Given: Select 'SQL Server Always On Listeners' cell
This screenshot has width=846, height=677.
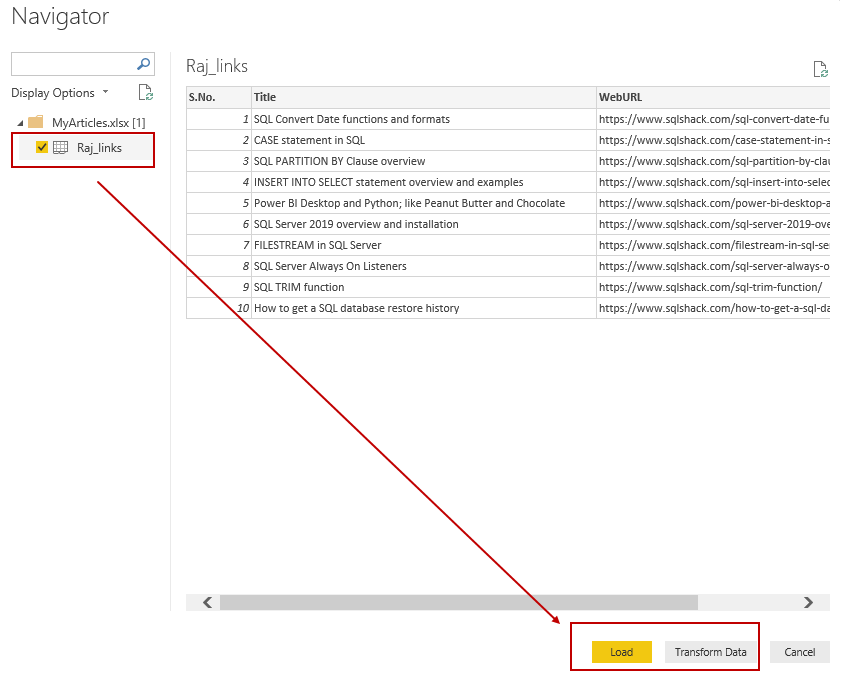Looking at the screenshot, I should [424, 266].
